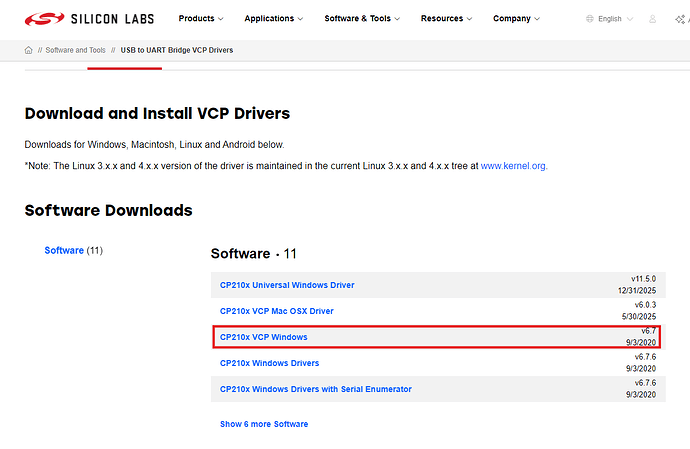Select the Software (11) filter
Viewport: 690px width, 449px height.
tap(73, 250)
